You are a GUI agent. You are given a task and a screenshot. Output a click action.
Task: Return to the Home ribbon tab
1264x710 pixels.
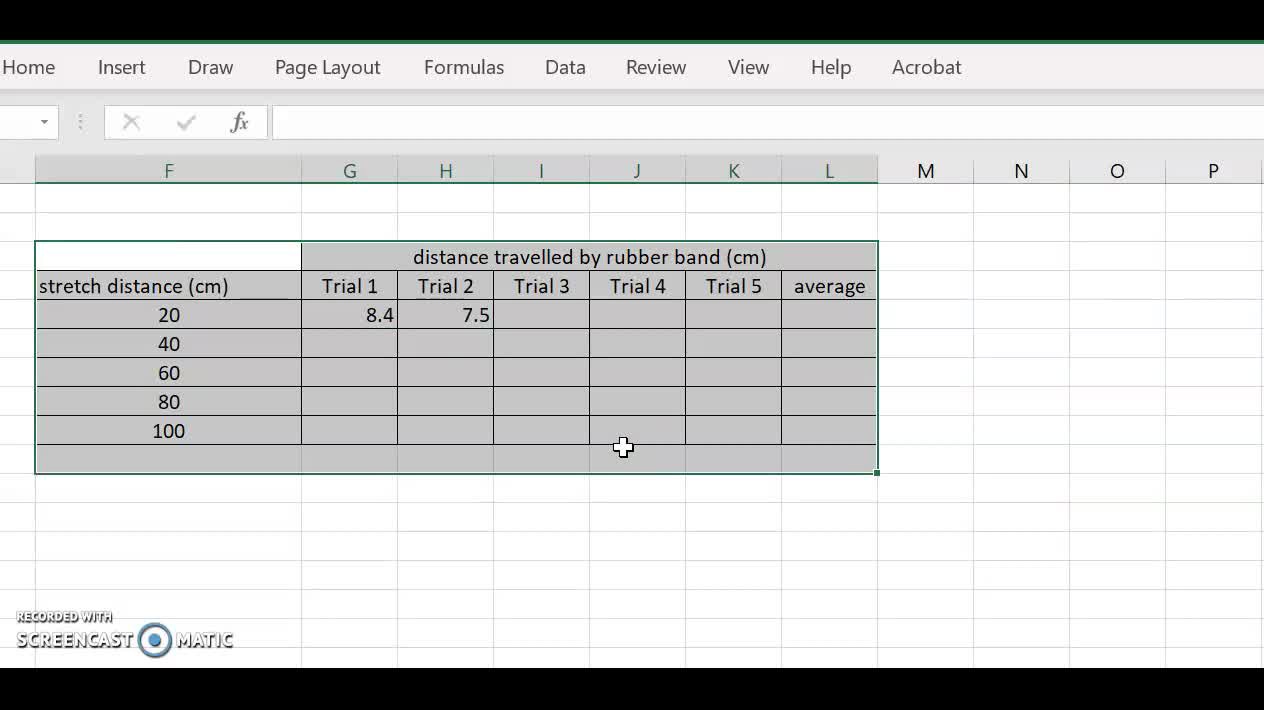click(28, 67)
